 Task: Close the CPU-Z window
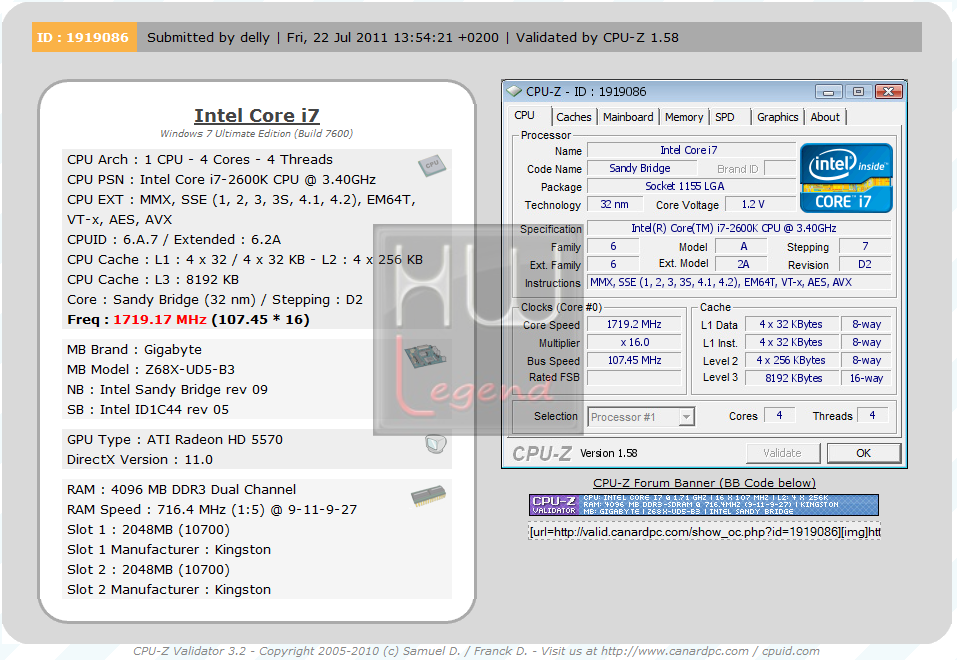coord(889,92)
